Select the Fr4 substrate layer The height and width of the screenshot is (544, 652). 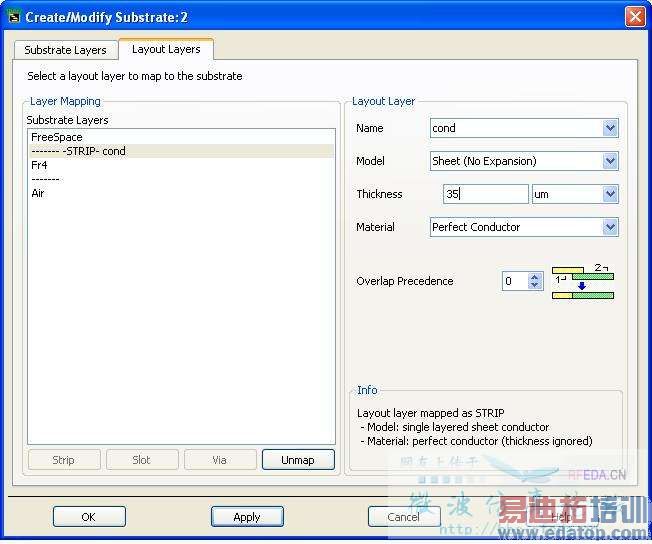(x=181, y=165)
